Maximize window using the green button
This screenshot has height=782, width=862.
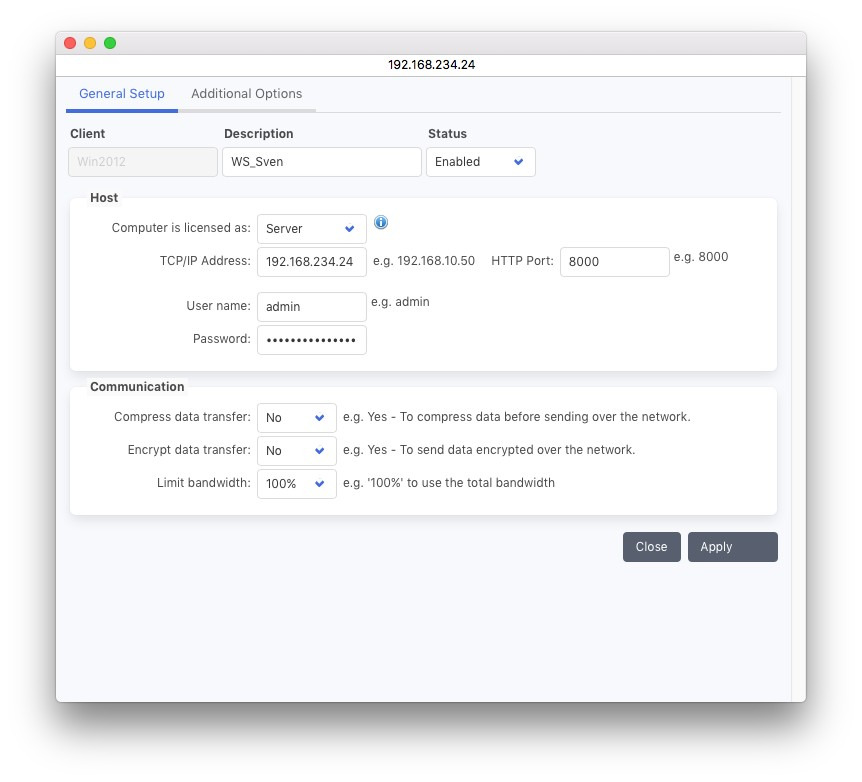[110, 43]
